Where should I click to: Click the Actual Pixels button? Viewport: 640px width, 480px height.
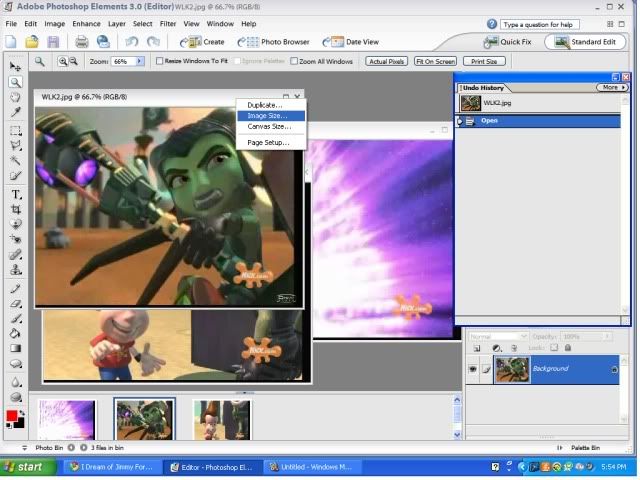pos(386,61)
